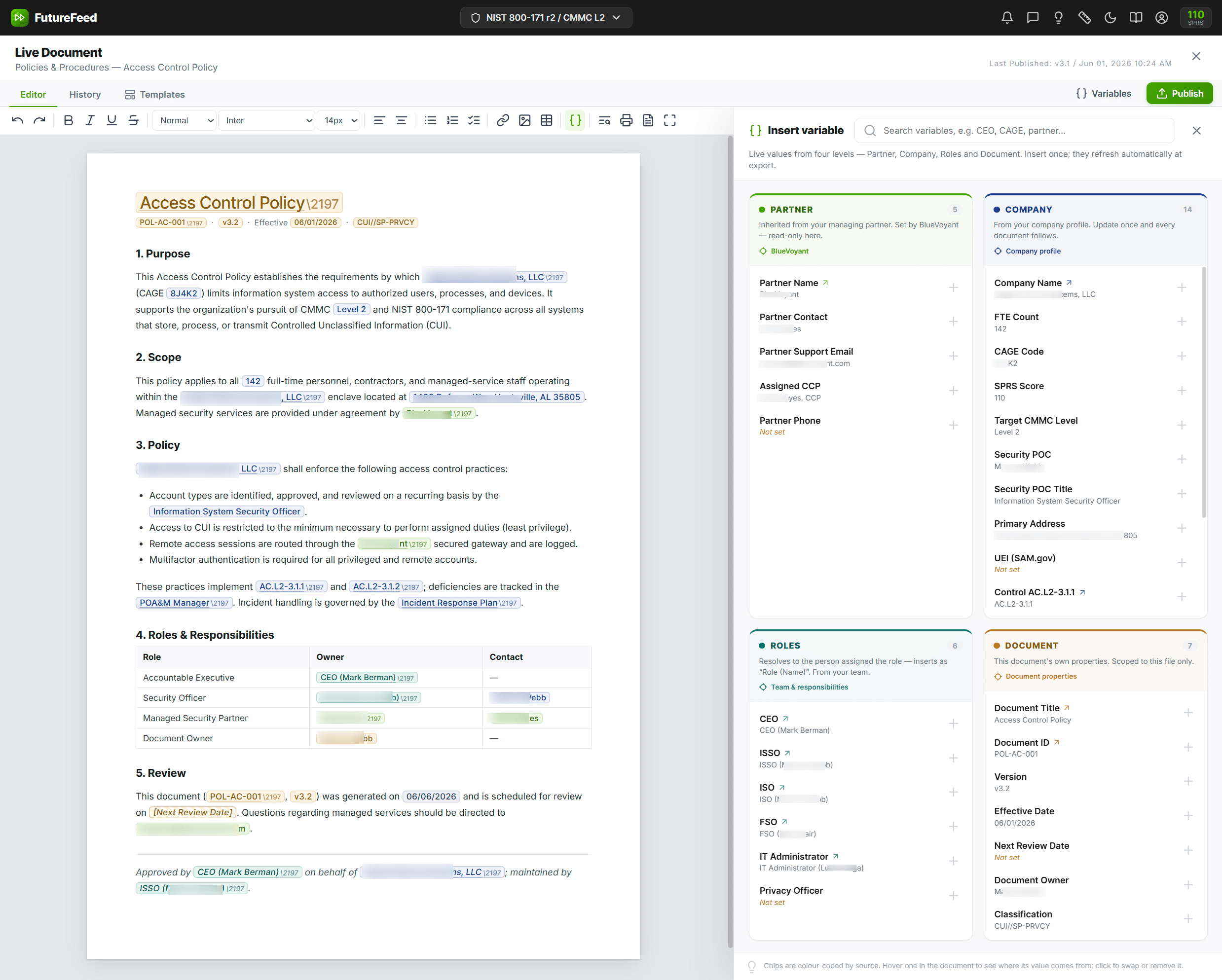Open the page document icon
Viewport: 1222px width, 980px height.
point(648,120)
